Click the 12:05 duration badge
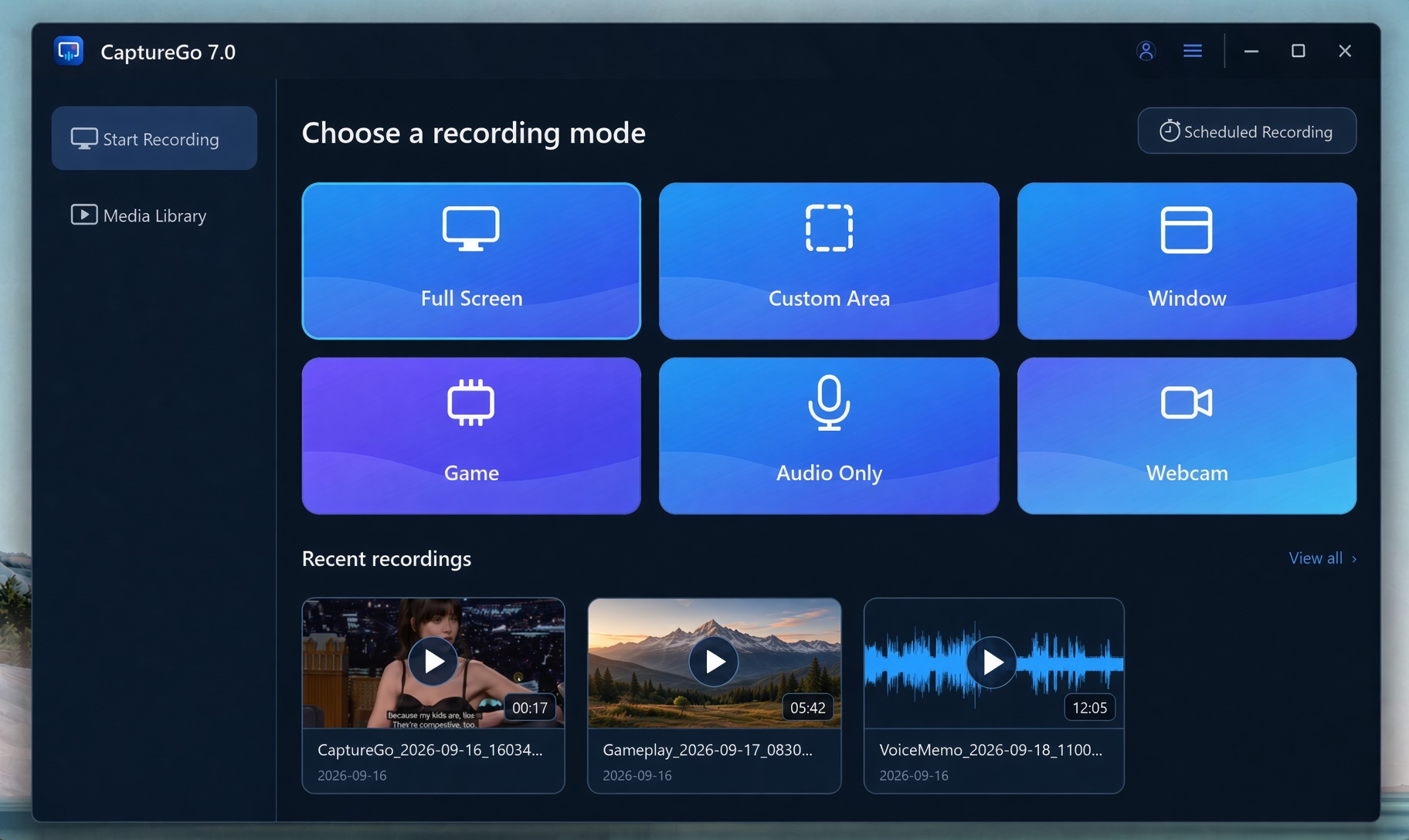1409x840 pixels. [x=1090, y=707]
